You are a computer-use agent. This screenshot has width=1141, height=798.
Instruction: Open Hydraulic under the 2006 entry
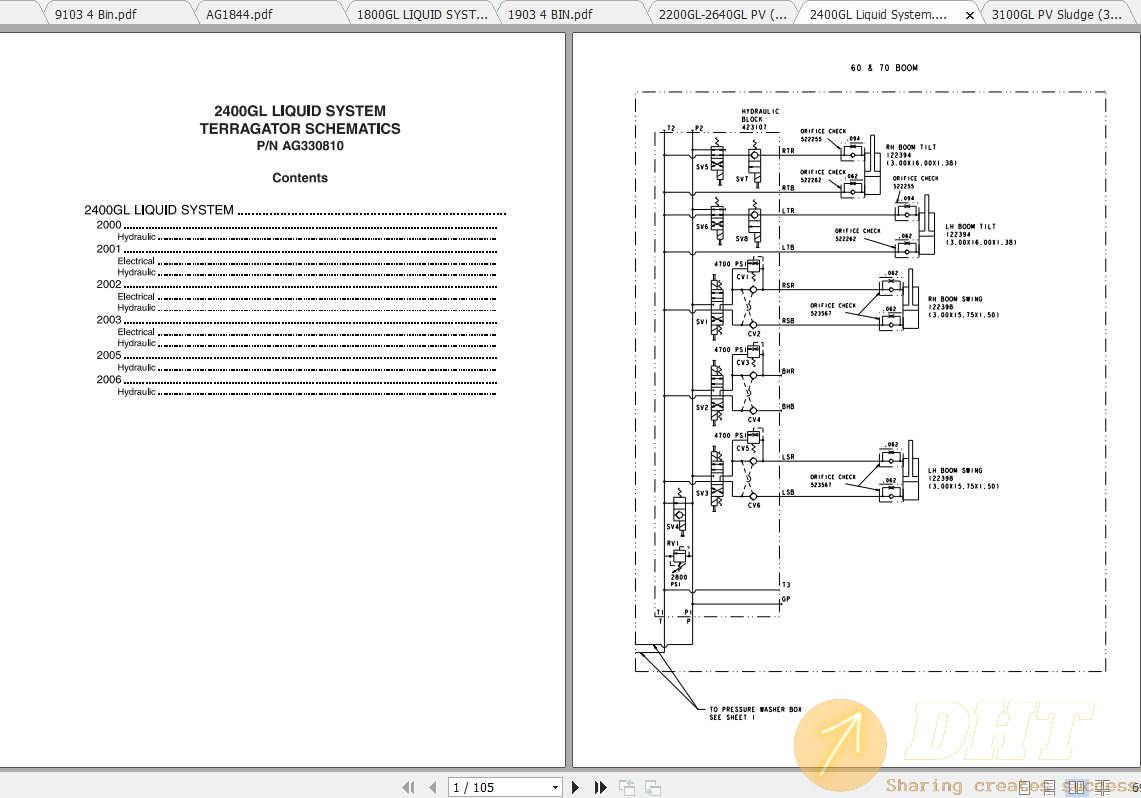coord(306,391)
